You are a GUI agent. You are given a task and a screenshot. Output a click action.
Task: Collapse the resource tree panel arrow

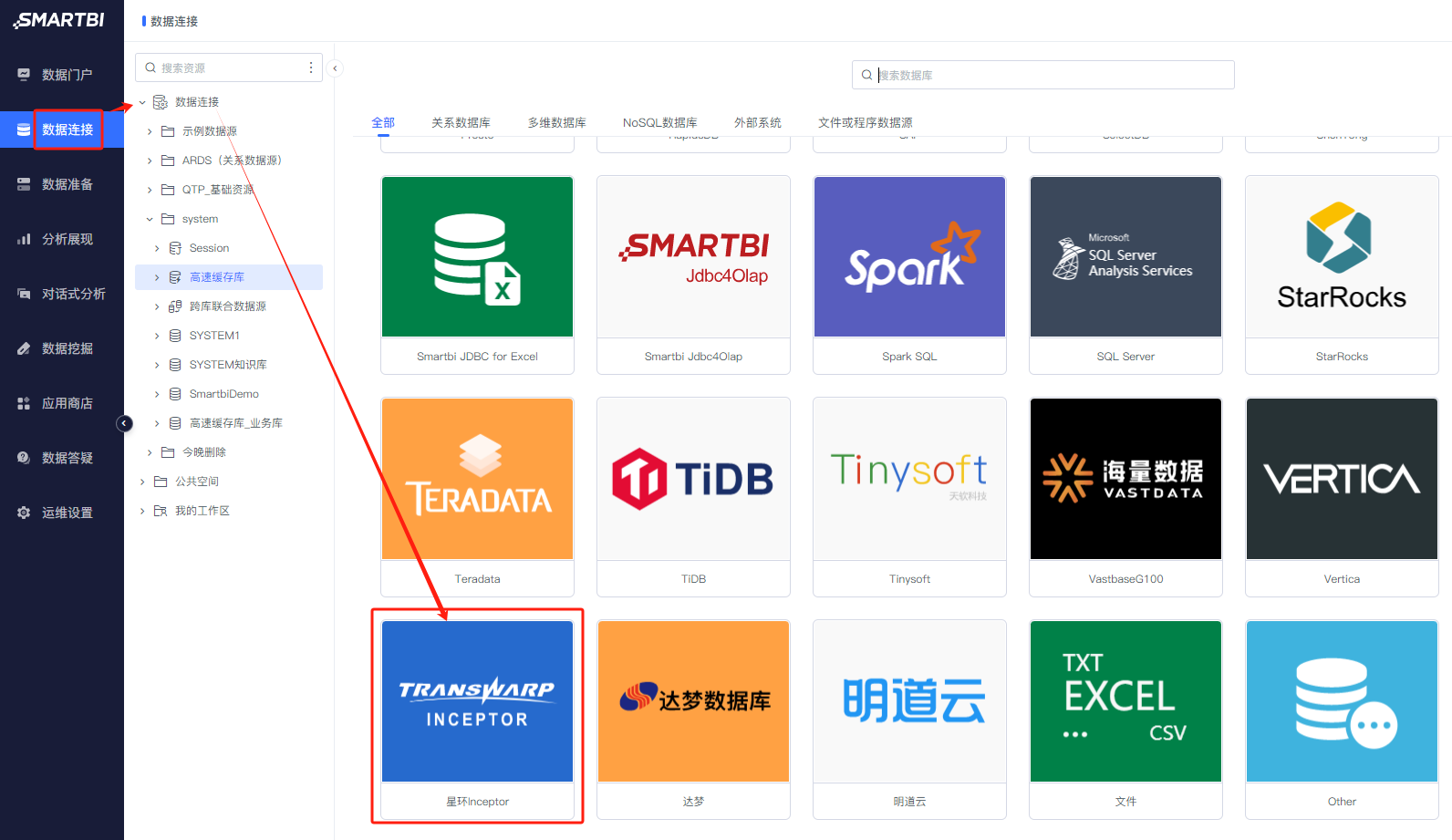pos(335,67)
